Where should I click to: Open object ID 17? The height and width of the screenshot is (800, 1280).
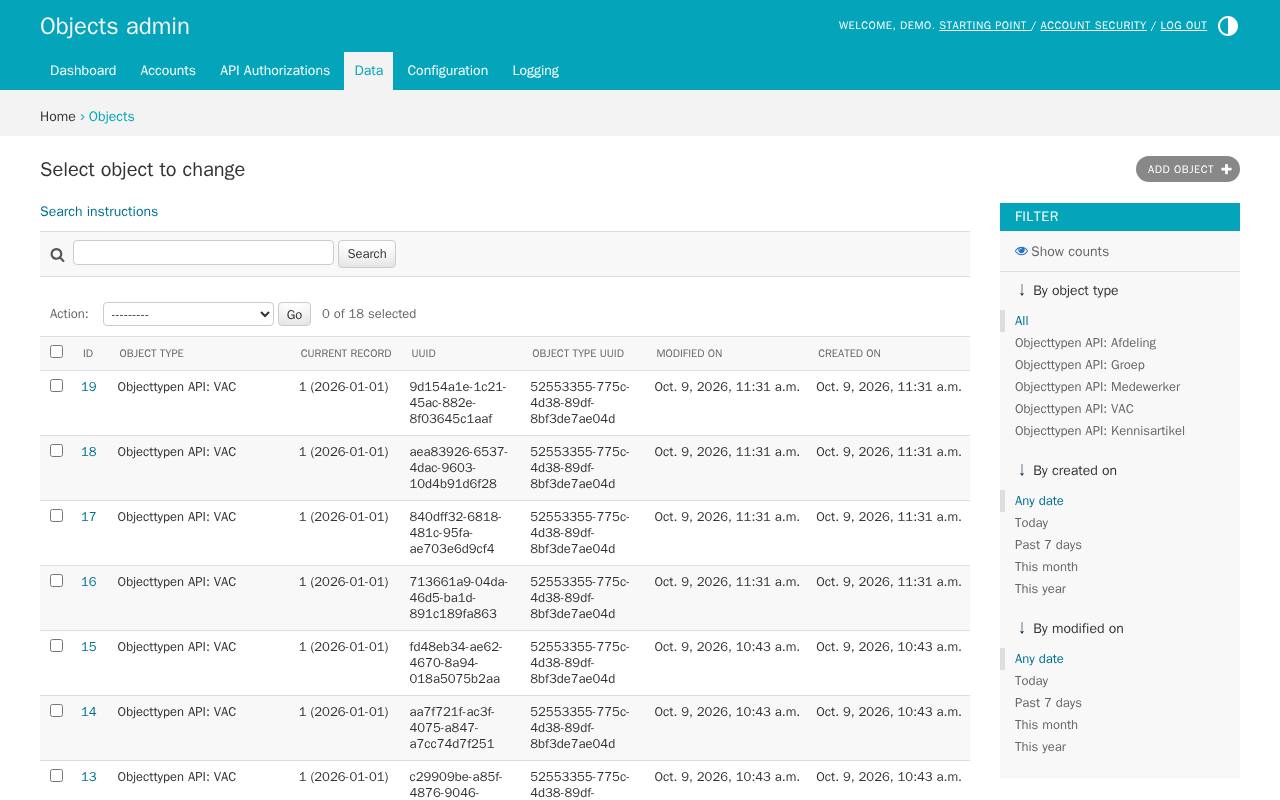coord(89,517)
